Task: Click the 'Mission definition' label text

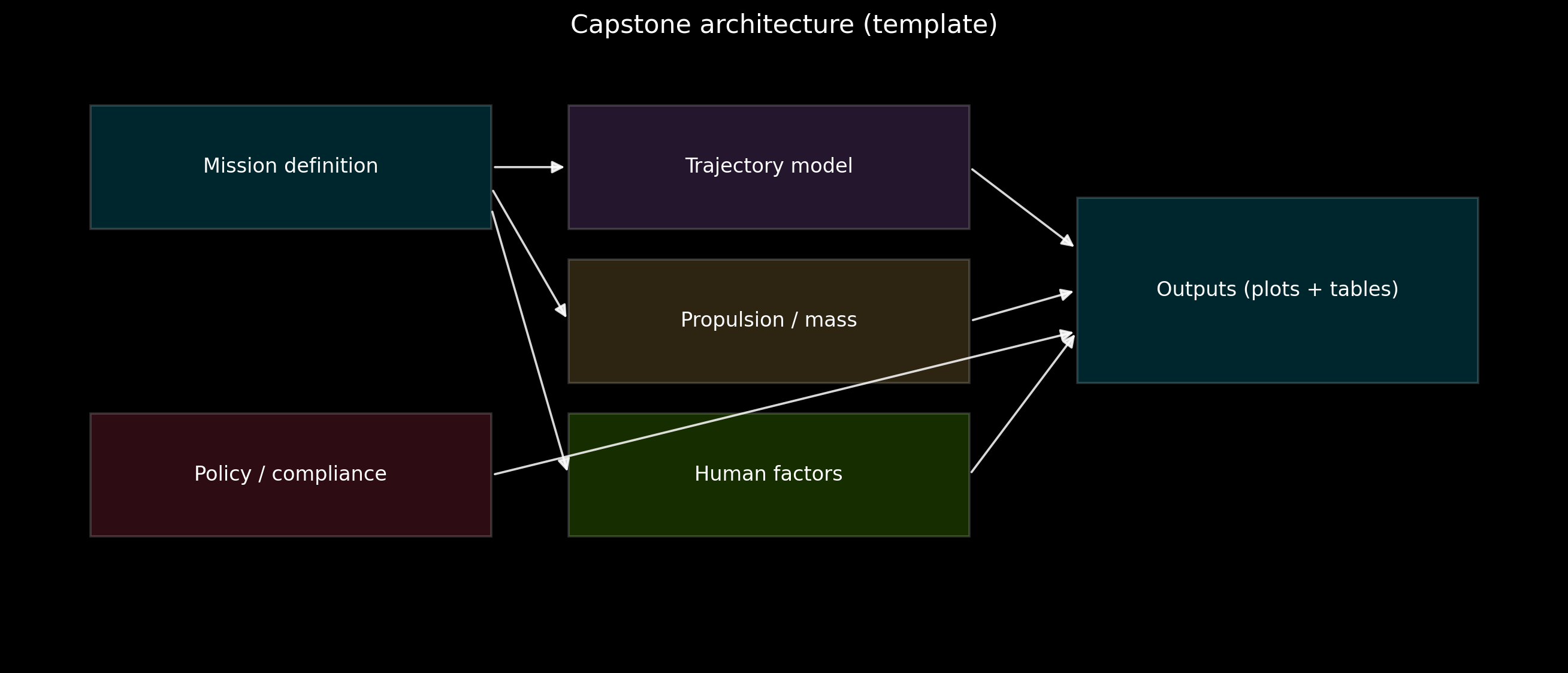Action: tap(291, 166)
